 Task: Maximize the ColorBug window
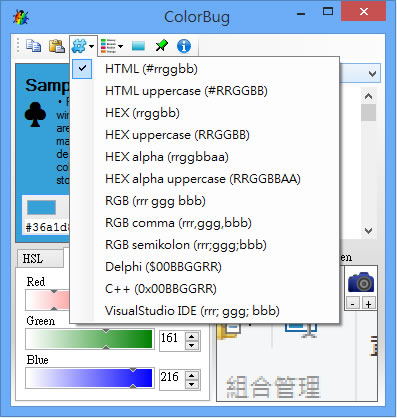[x=328, y=12]
